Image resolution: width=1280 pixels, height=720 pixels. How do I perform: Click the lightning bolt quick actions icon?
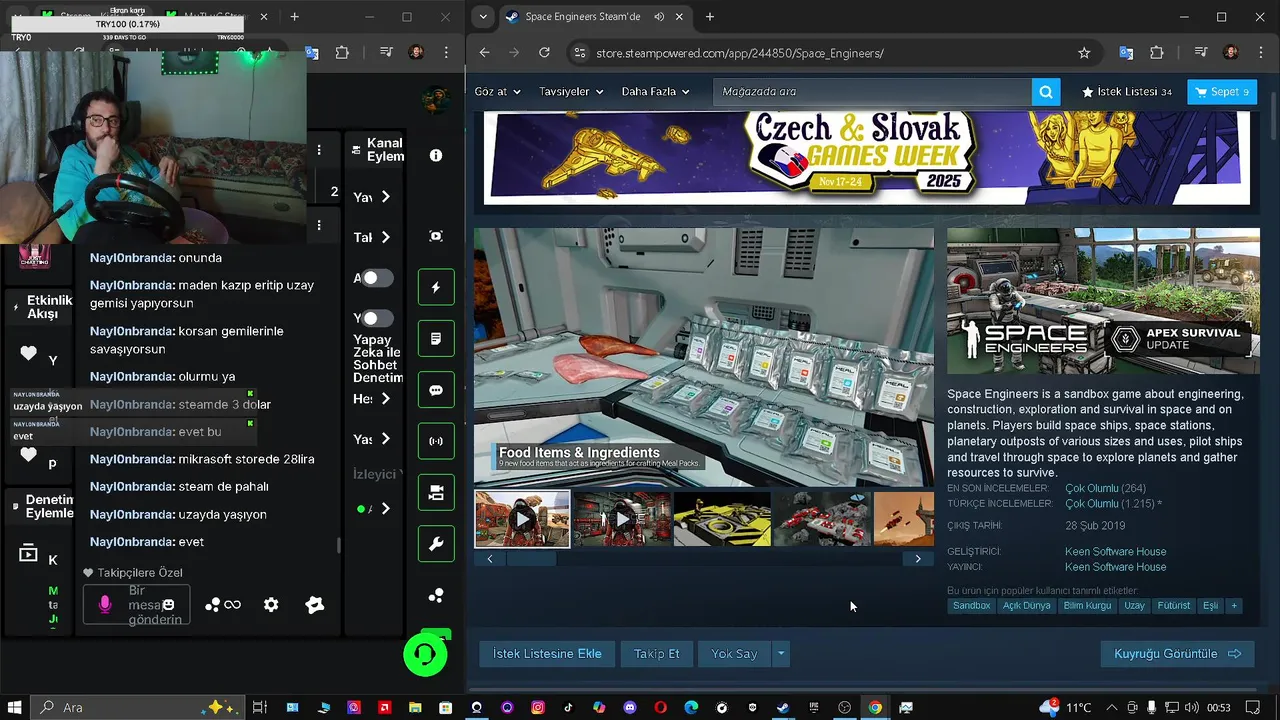(x=436, y=287)
